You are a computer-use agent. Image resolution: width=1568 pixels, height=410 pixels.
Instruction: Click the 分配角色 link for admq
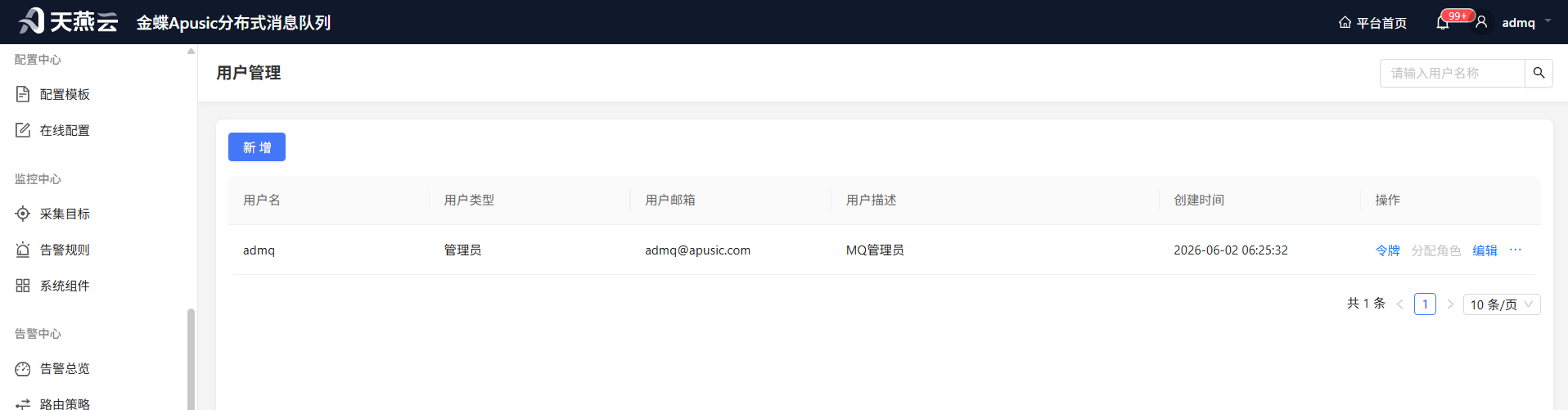click(x=1436, y=250)
